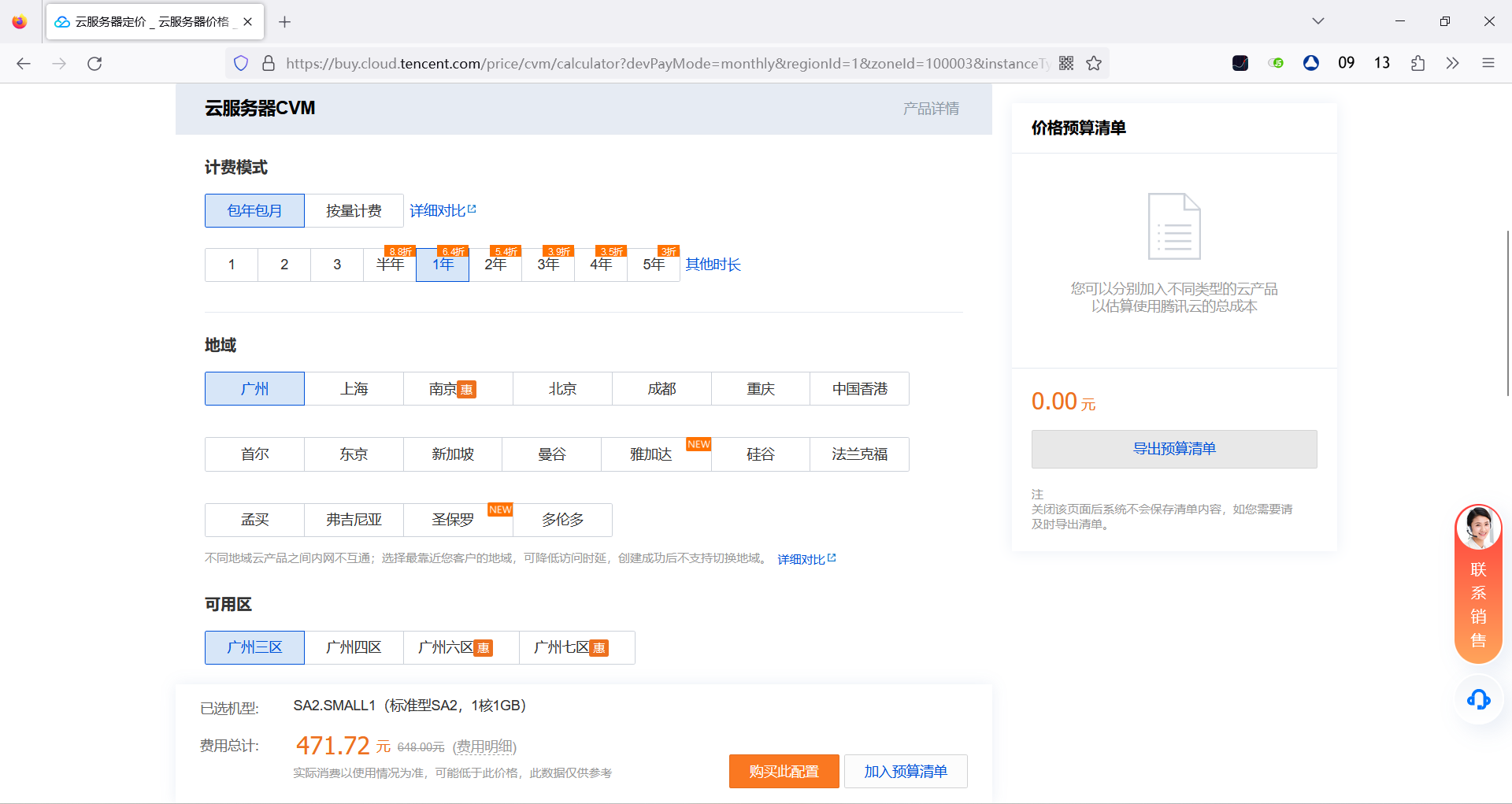
Task: Open the browser tab list chevron
Action: point(1317,21)
